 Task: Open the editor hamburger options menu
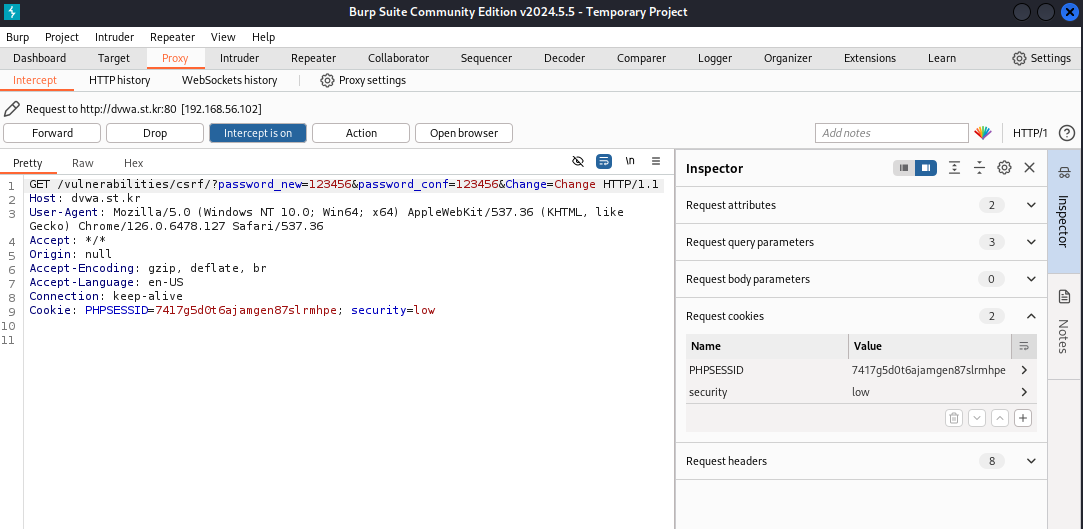coord(656,162)
